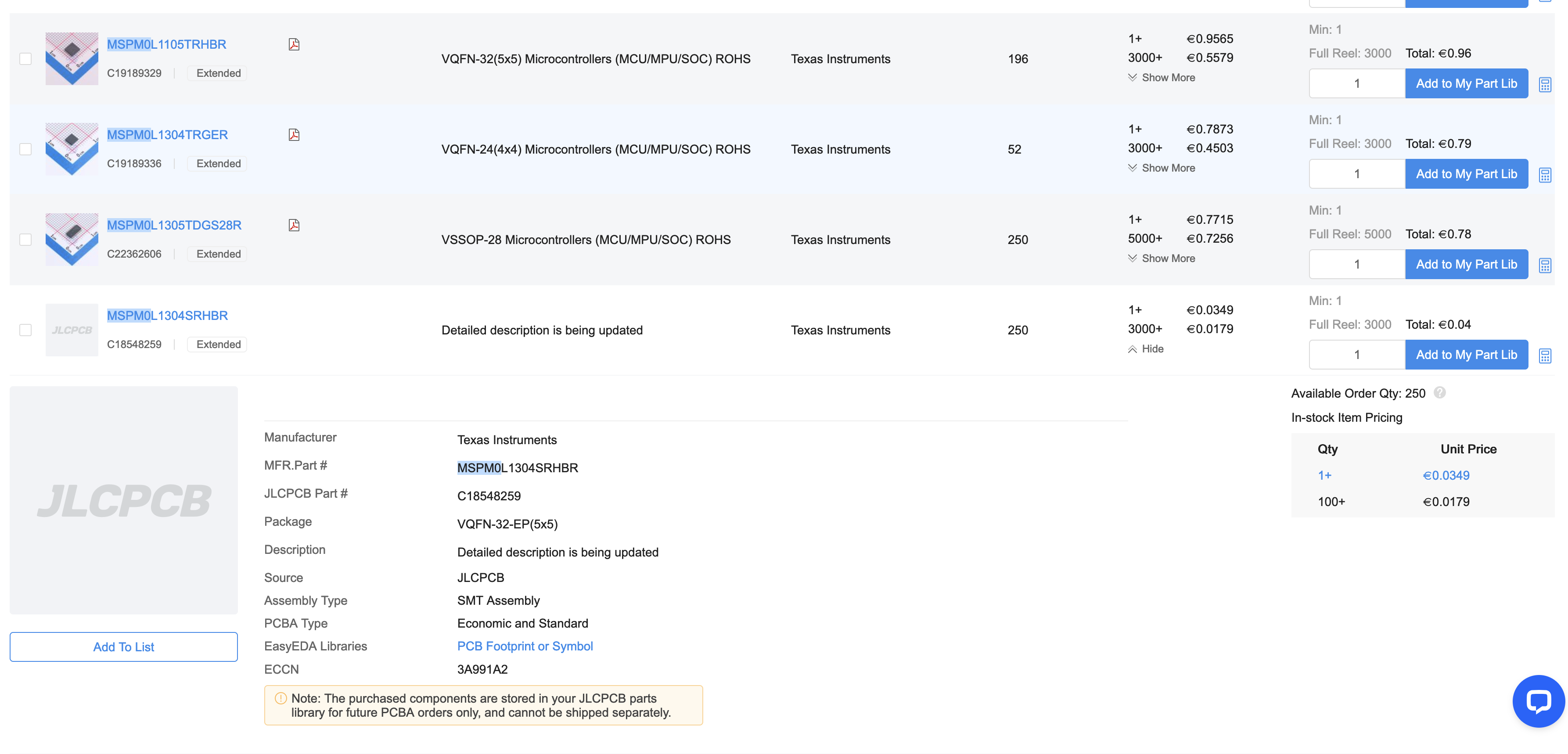Add MSPM0L1304SRHBR to My Part Lib

[1466, 355]
